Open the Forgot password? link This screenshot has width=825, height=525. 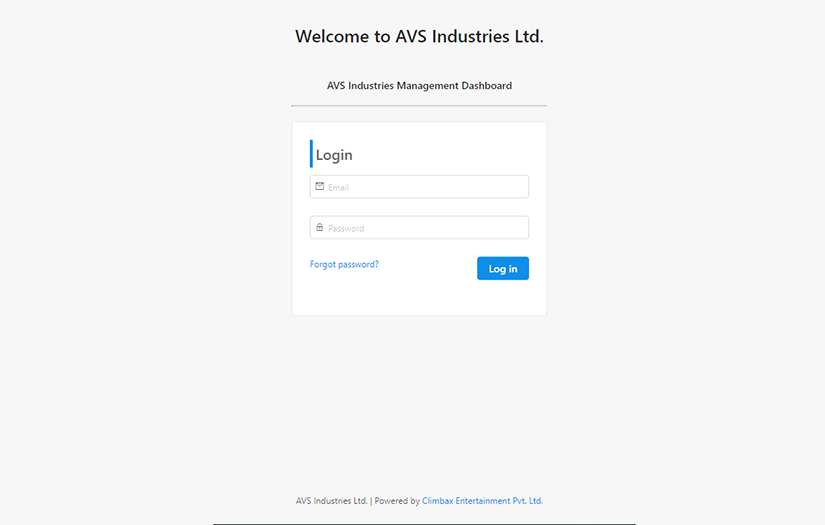pos(344,264)
